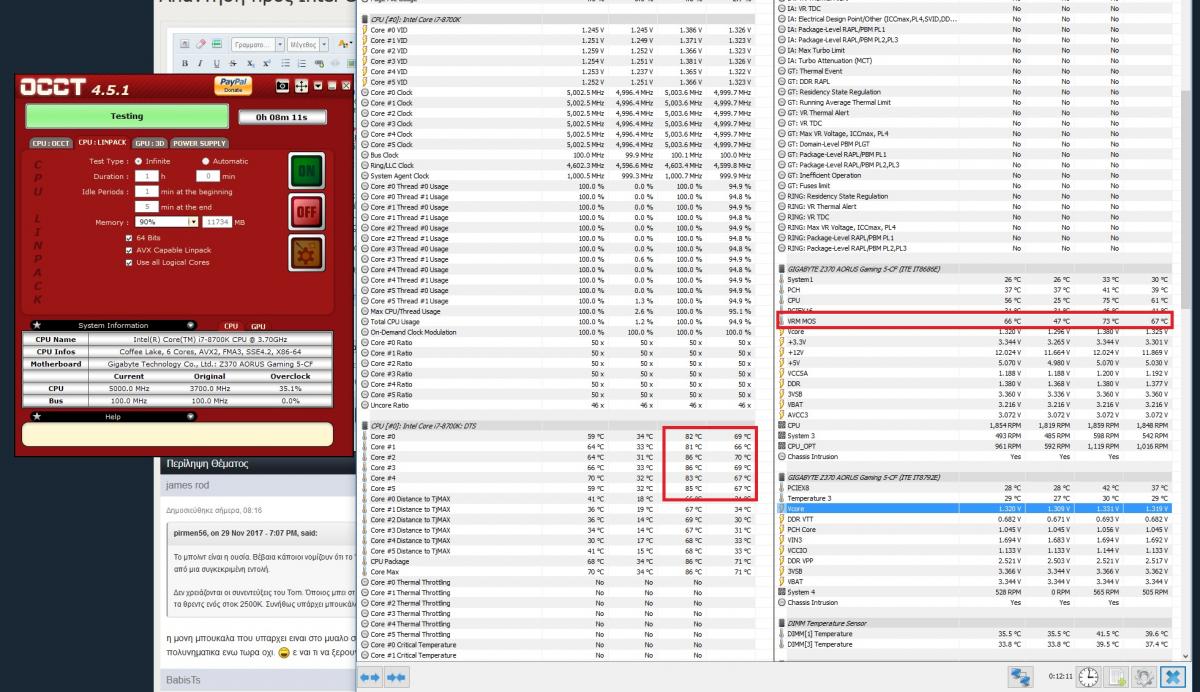The image size is (1200, 692).
Task: Toggle the Use all Logical Cores checkbox
Action: click(x=128, y=262)
